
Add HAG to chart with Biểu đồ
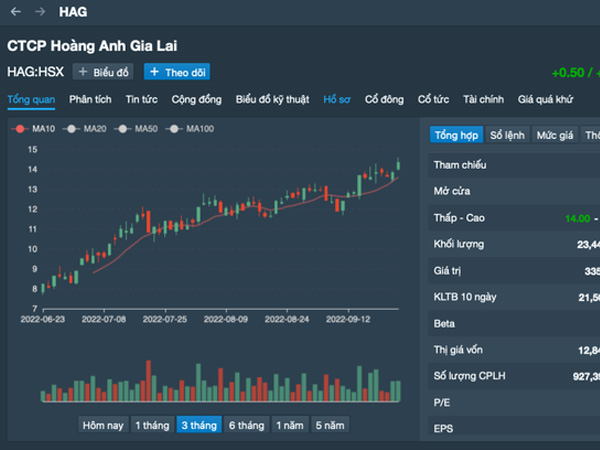click(103, 72)
